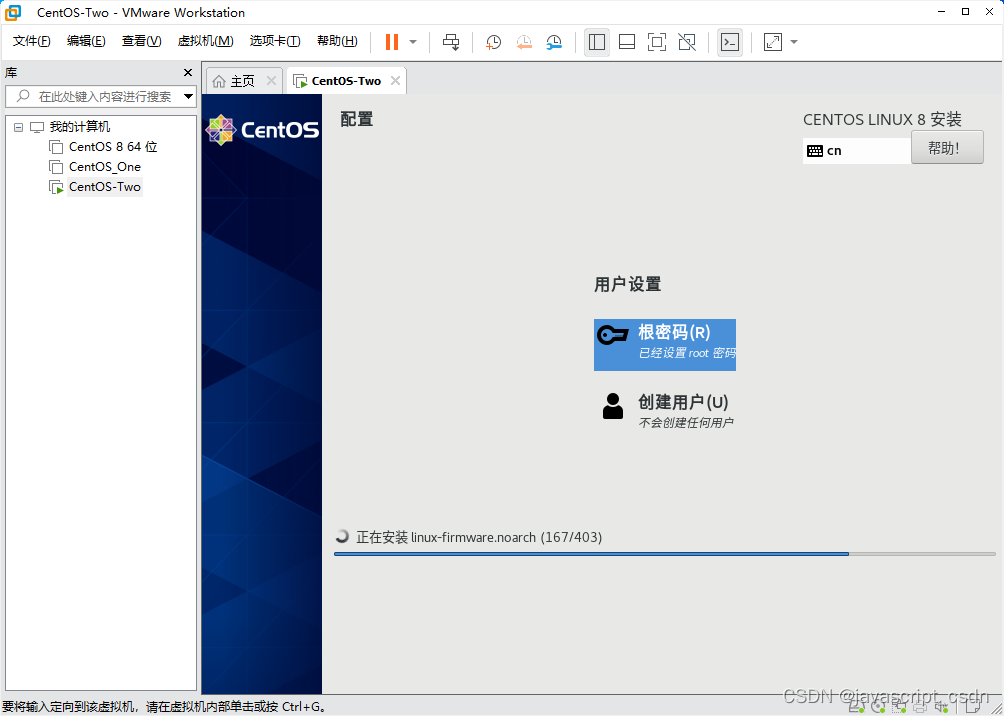Send Ctrl+Alt+Del to the virtual machine
This screenshot has height=716, width=1004.
coord(451,42)
